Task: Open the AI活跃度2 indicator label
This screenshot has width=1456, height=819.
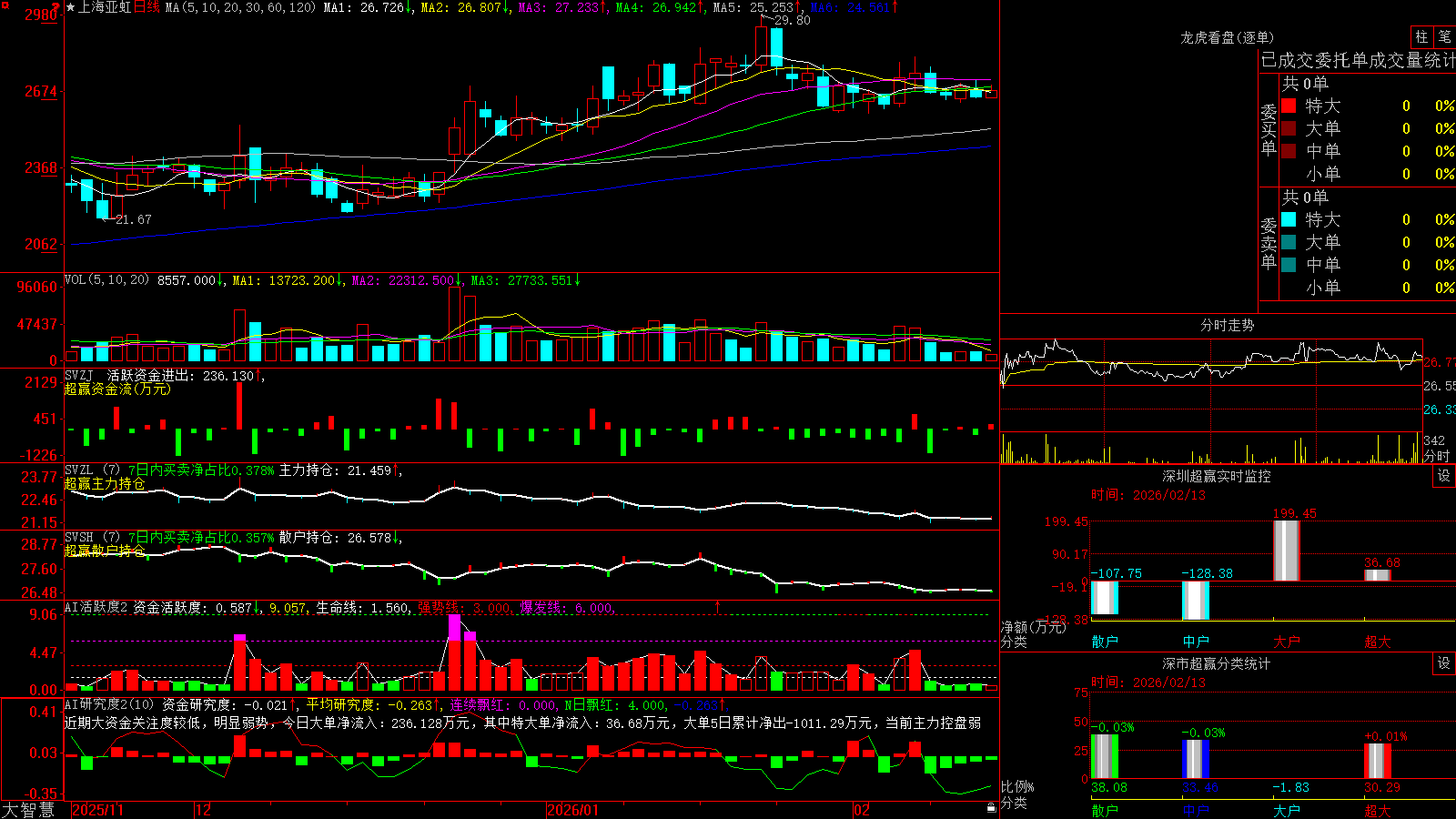Action: [x=96, y=607]
